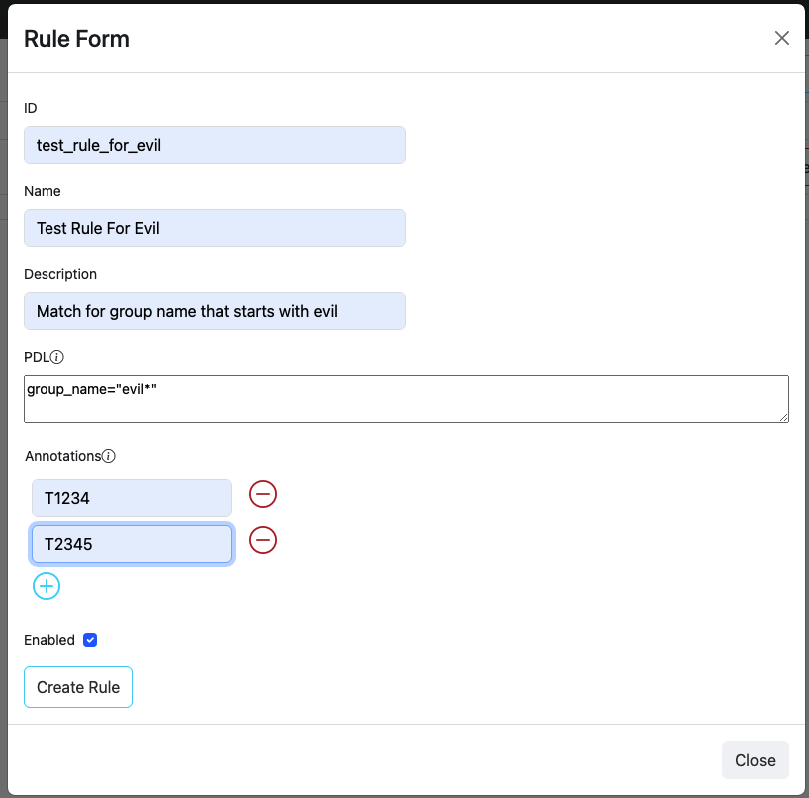Viewport: 809px width, 798px height.
Task: Click the Name field label
Action: tap(42, 191)
